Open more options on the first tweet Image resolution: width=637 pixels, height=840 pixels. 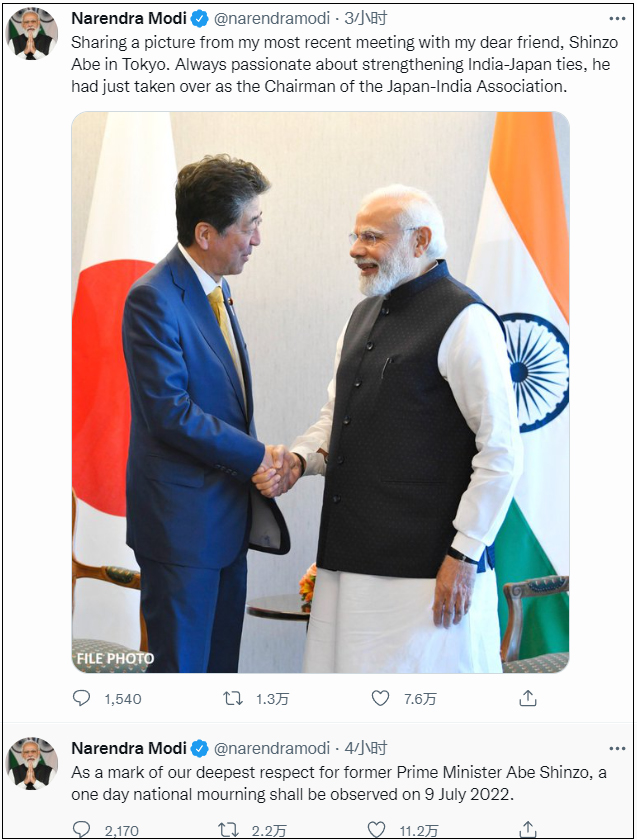617,19
